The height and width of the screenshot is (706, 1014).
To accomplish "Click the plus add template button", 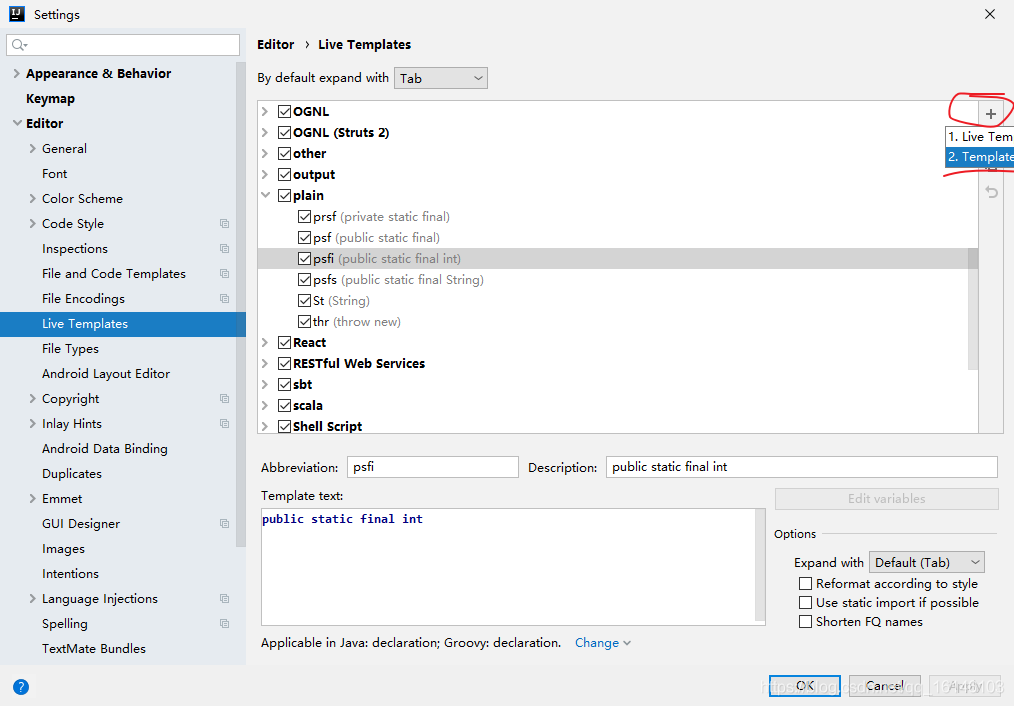I will tap(991, 114).
